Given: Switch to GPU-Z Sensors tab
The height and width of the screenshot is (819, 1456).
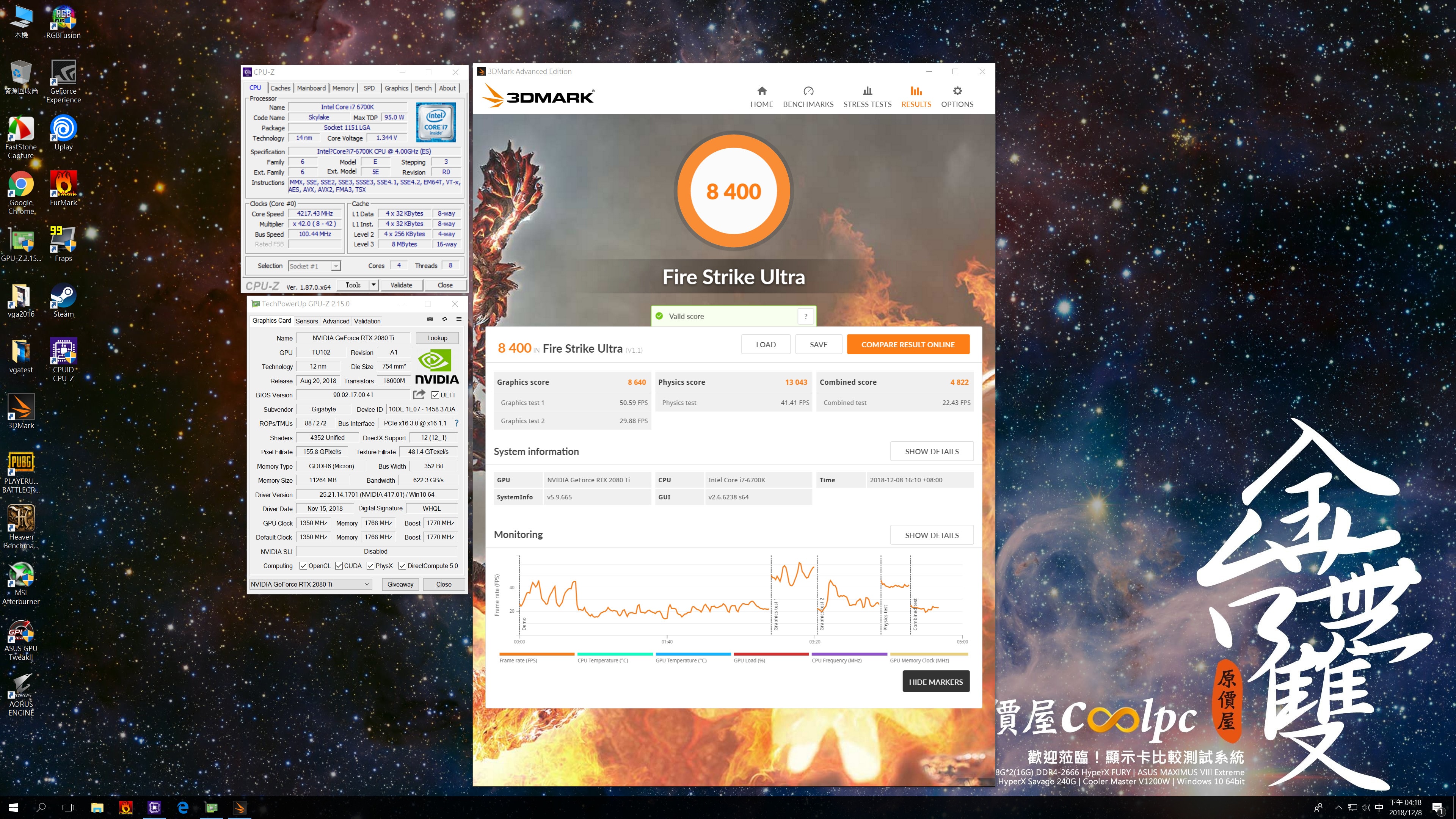Looking at the screenshot, I should pos(307,321).
